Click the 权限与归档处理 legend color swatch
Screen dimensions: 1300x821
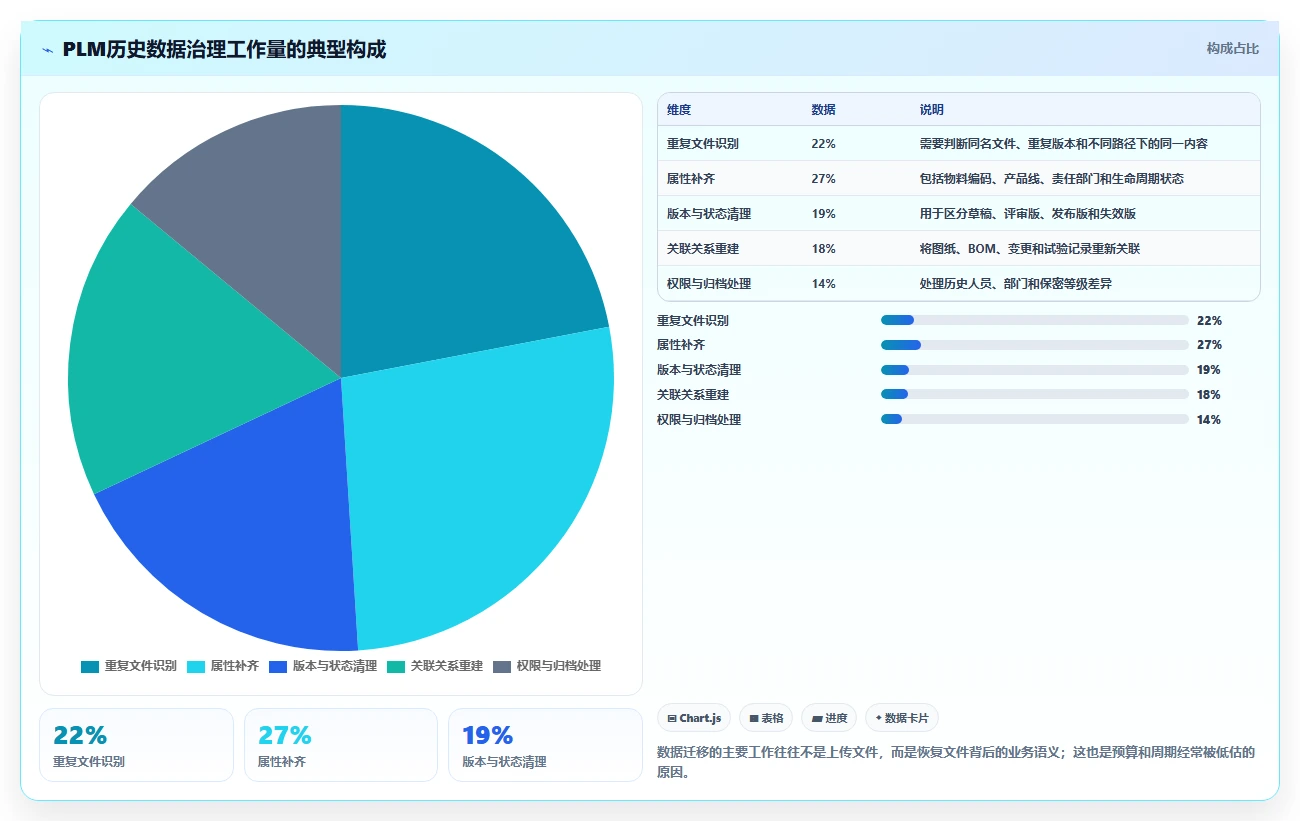coord(502,666)
